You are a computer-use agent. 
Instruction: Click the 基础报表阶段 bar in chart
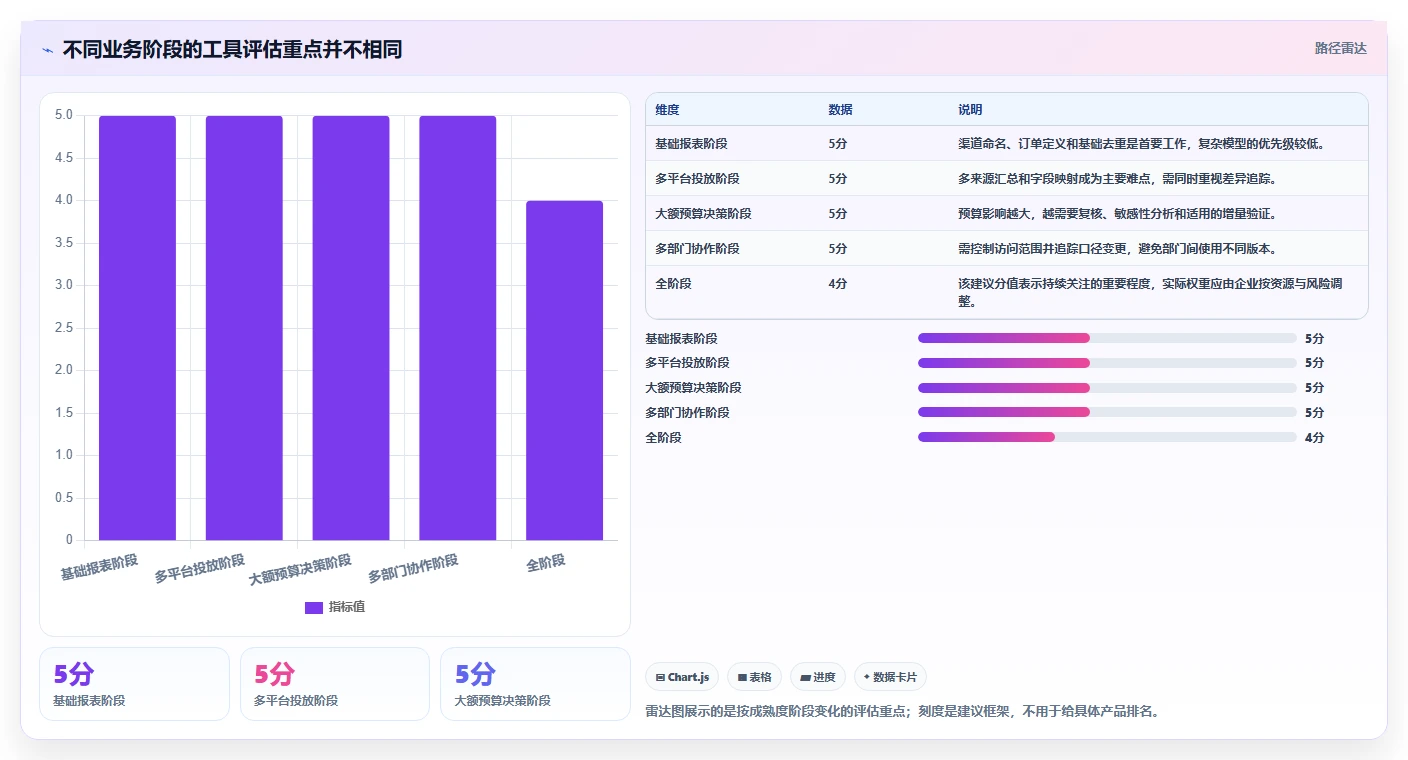click(x=137, y=328)
